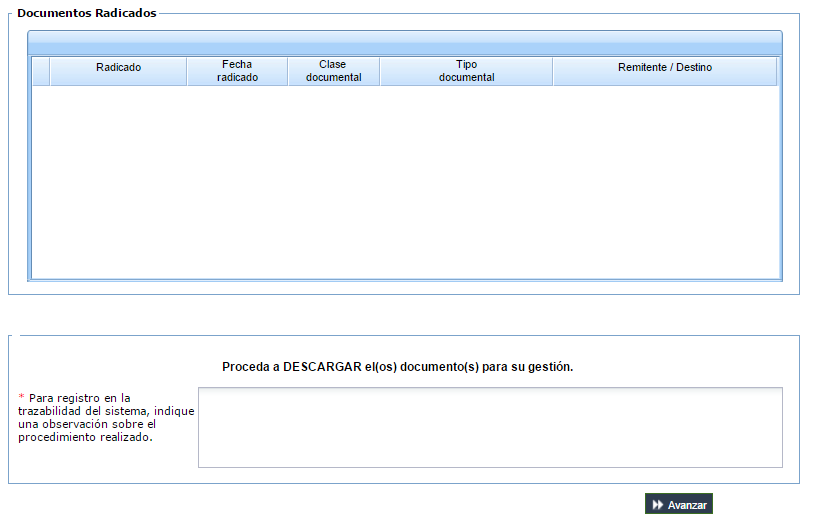Click divider between Tipo documental and Remitente
This screenshot has width=813, height=522.
tap(553, 71)
